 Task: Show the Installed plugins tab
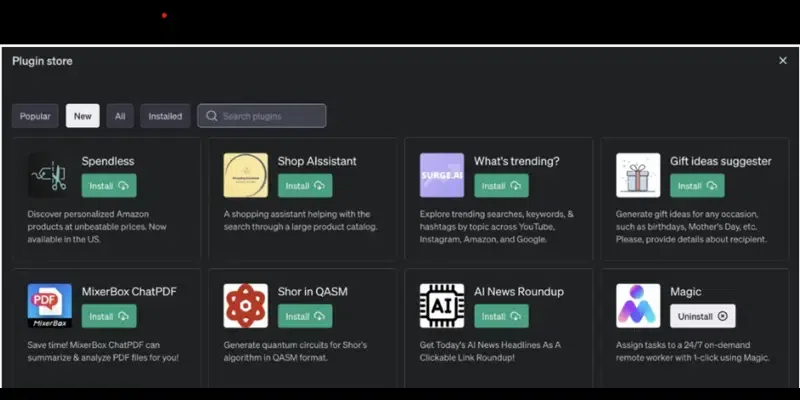(165, 116)
